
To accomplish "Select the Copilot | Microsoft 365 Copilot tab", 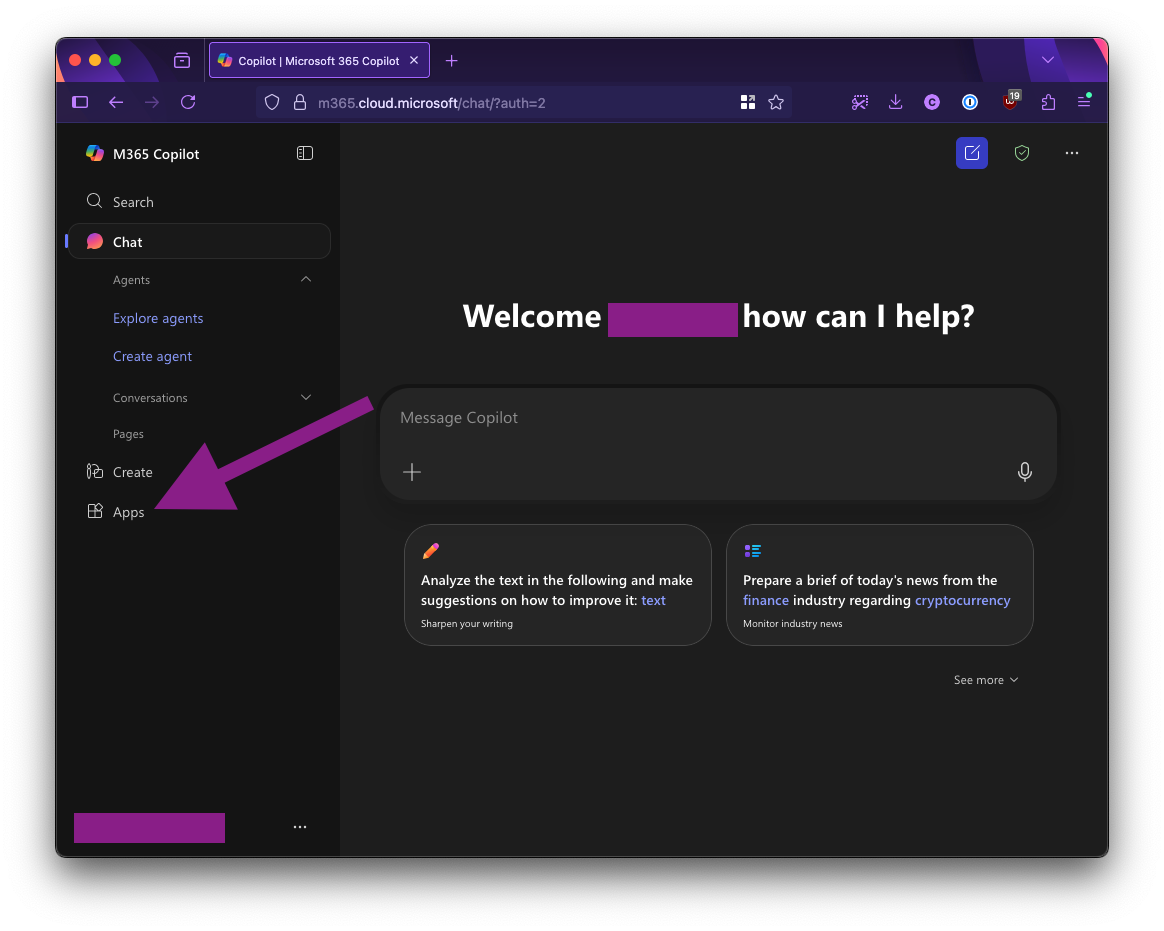I will pos(319,61).
